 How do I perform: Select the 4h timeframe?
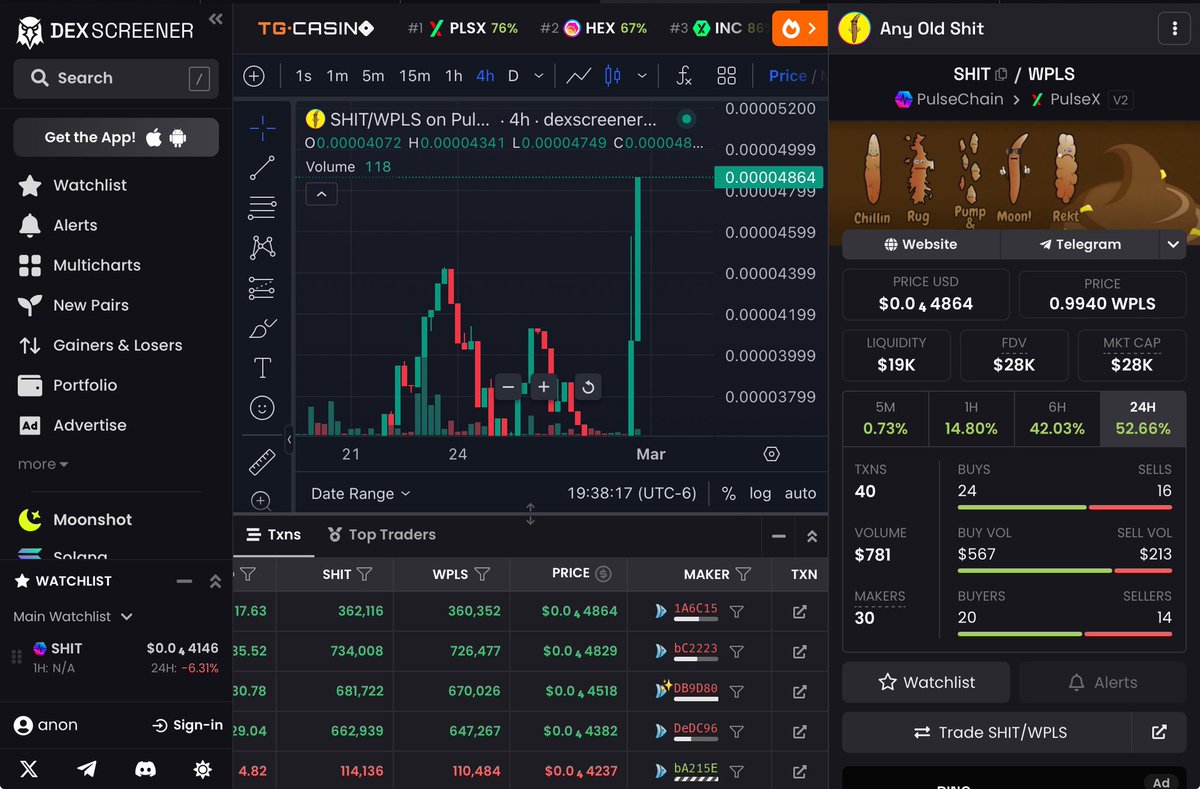point(485,76)
